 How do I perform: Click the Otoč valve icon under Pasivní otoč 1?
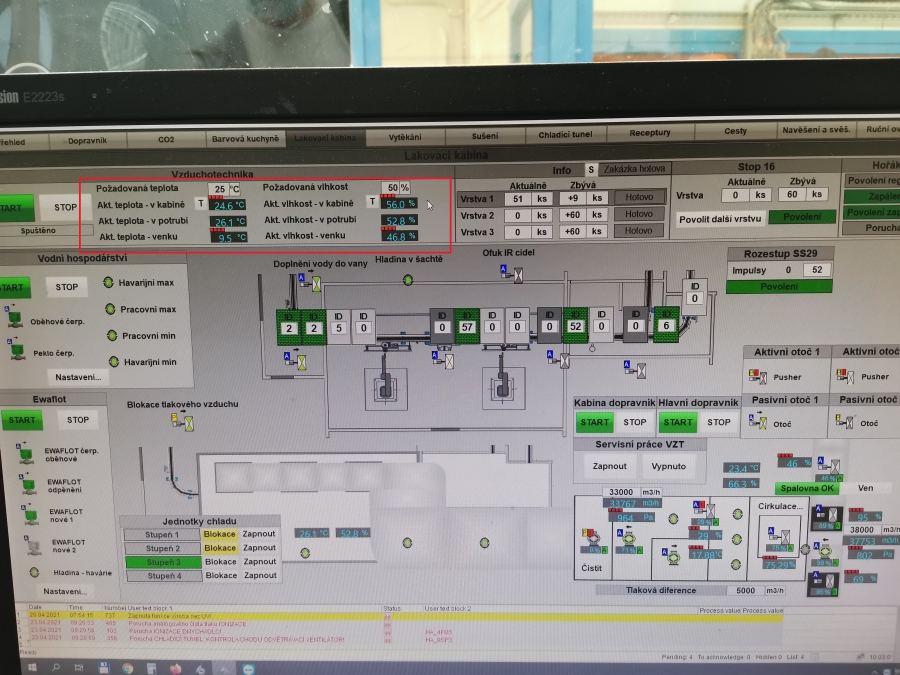point(758,422)
